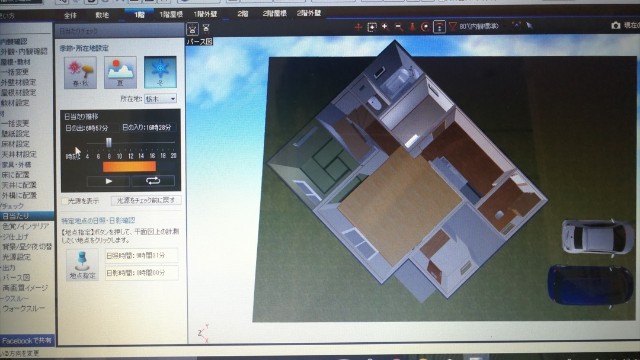
Task: Switch to the 全体 tab
Action: point(70,16)
